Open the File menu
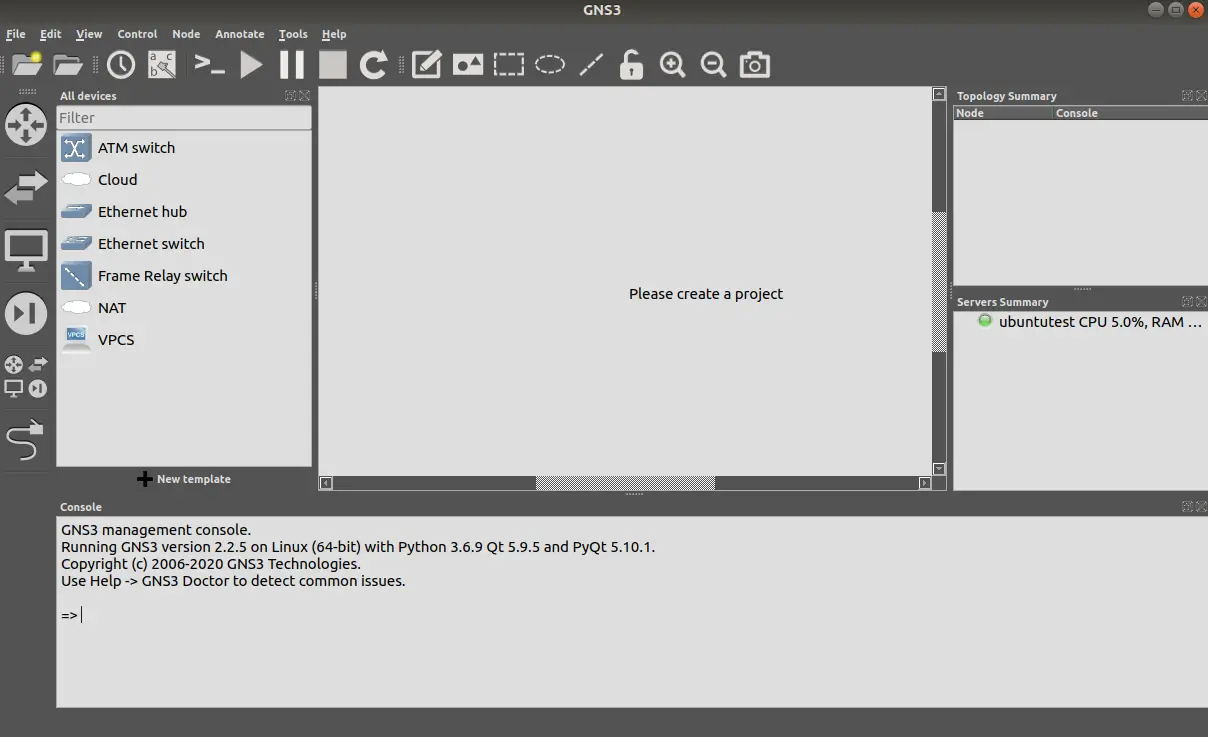 (16, 34)
